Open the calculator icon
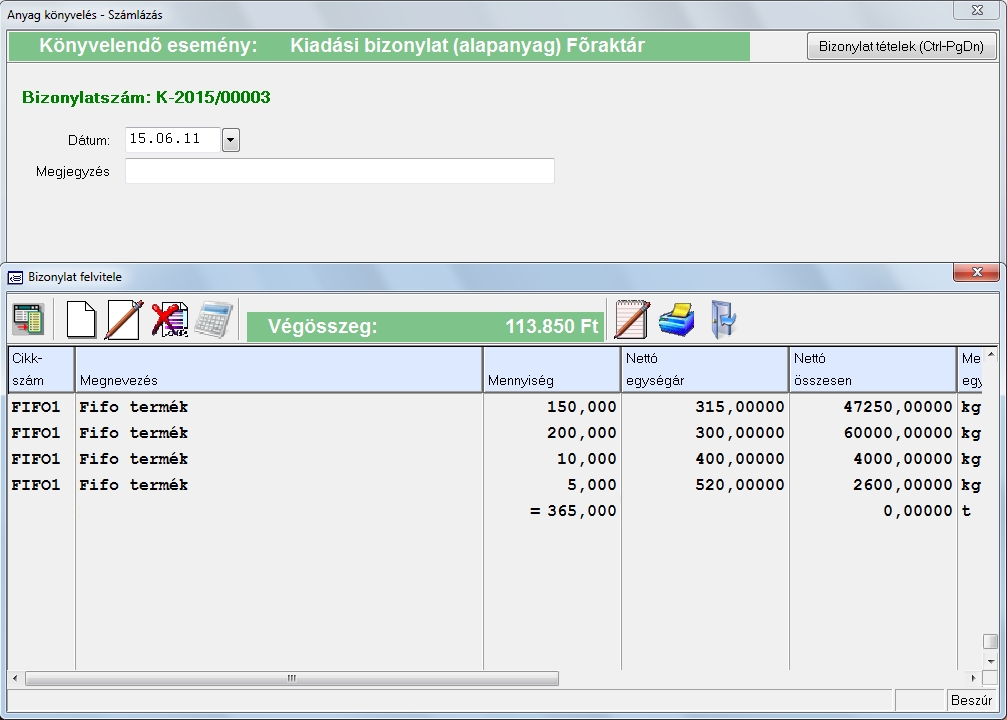Screen dimensions: 1007x720 [214, 320]
